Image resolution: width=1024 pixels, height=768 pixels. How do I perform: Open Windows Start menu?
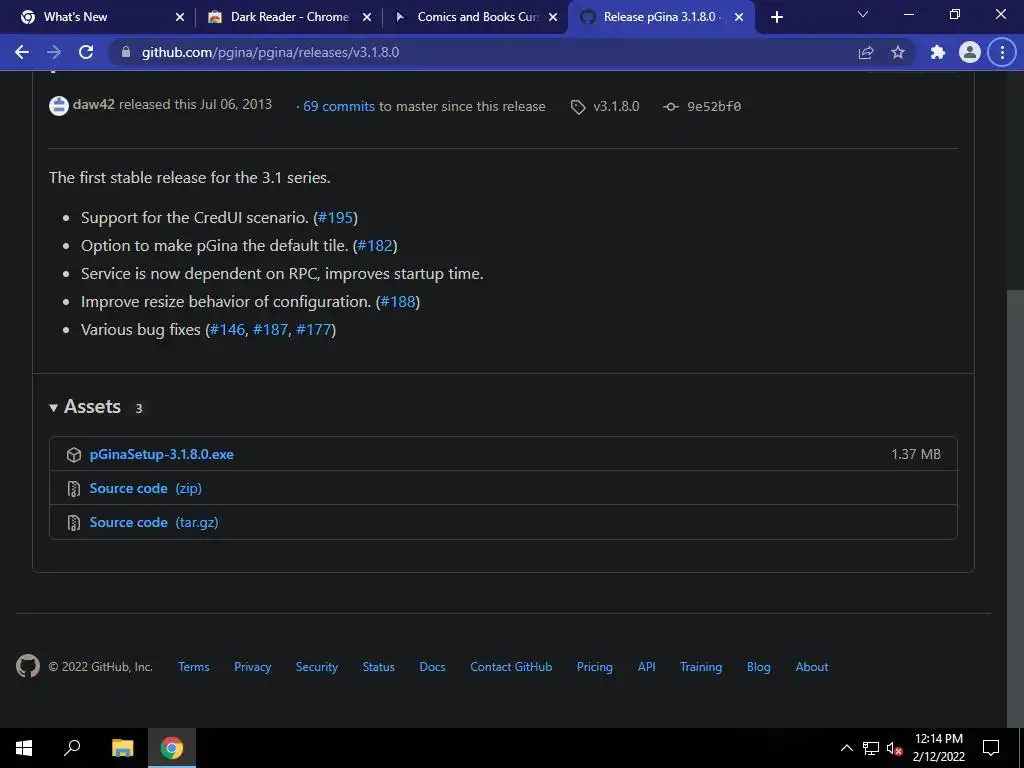[24, 748]
